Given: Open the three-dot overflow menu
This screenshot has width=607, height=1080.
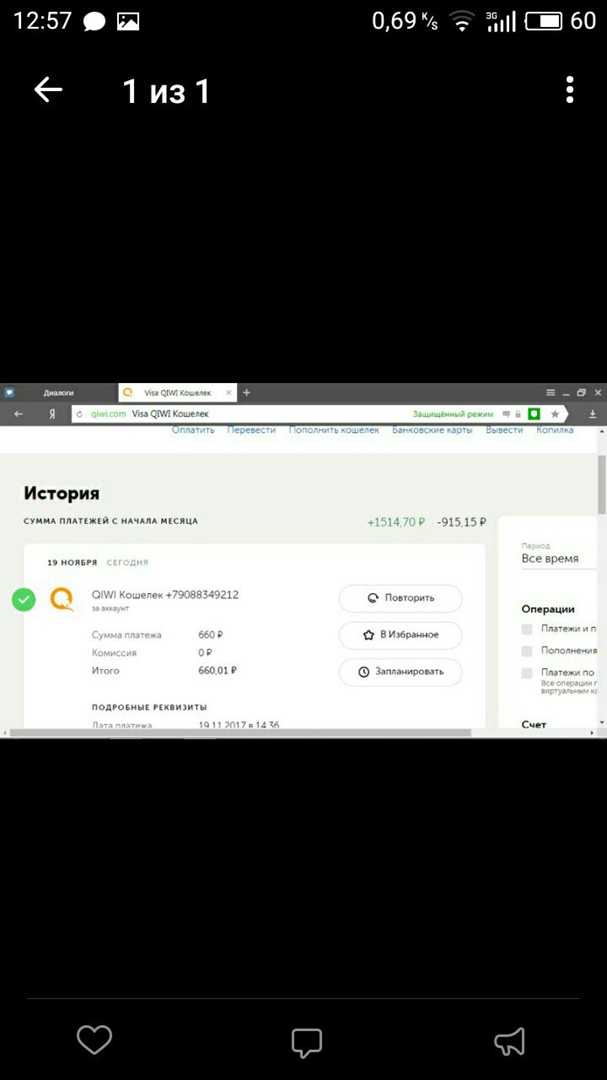Looking at the screenshot, I should [x=569, y=90].
